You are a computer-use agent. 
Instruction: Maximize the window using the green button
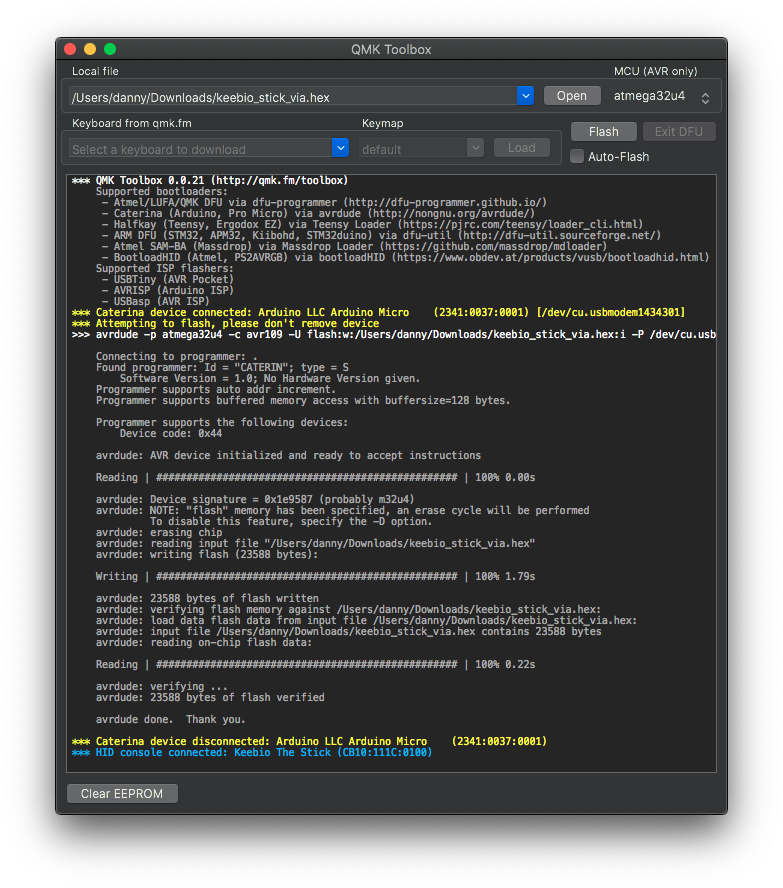click(110, 49)
